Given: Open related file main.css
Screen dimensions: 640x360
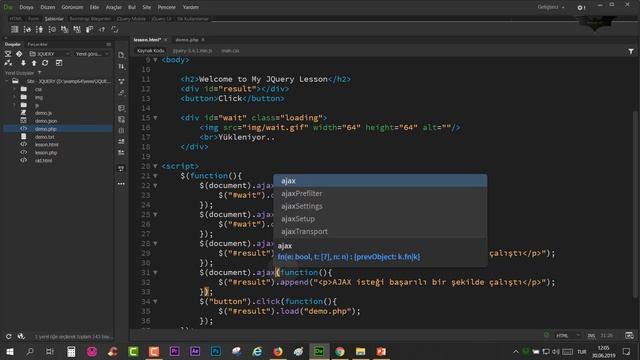Looking at the screenshot, I should pyautogui.click(x=230, y=51).
